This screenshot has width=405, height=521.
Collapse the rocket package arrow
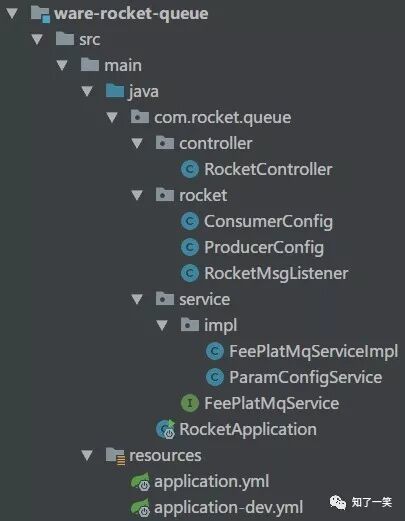[137, 195]
